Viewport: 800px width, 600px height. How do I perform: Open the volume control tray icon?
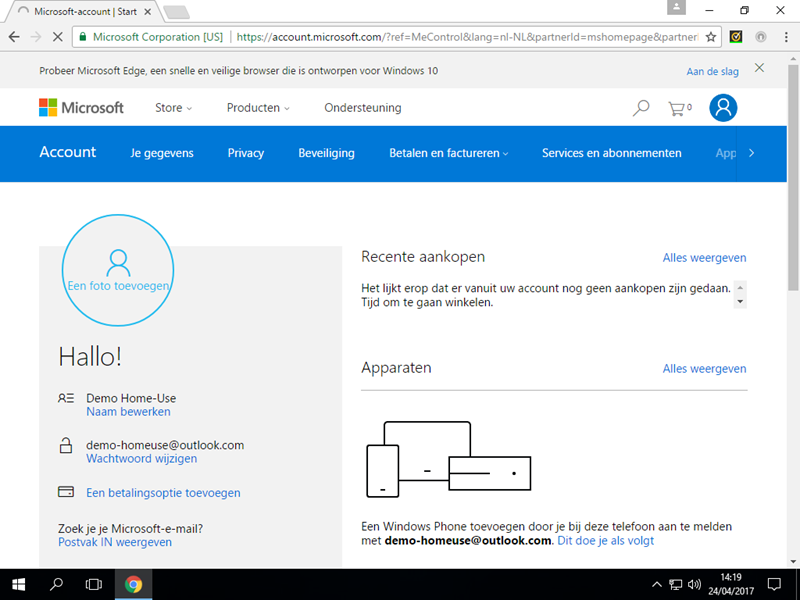click(x=694, y=585)
